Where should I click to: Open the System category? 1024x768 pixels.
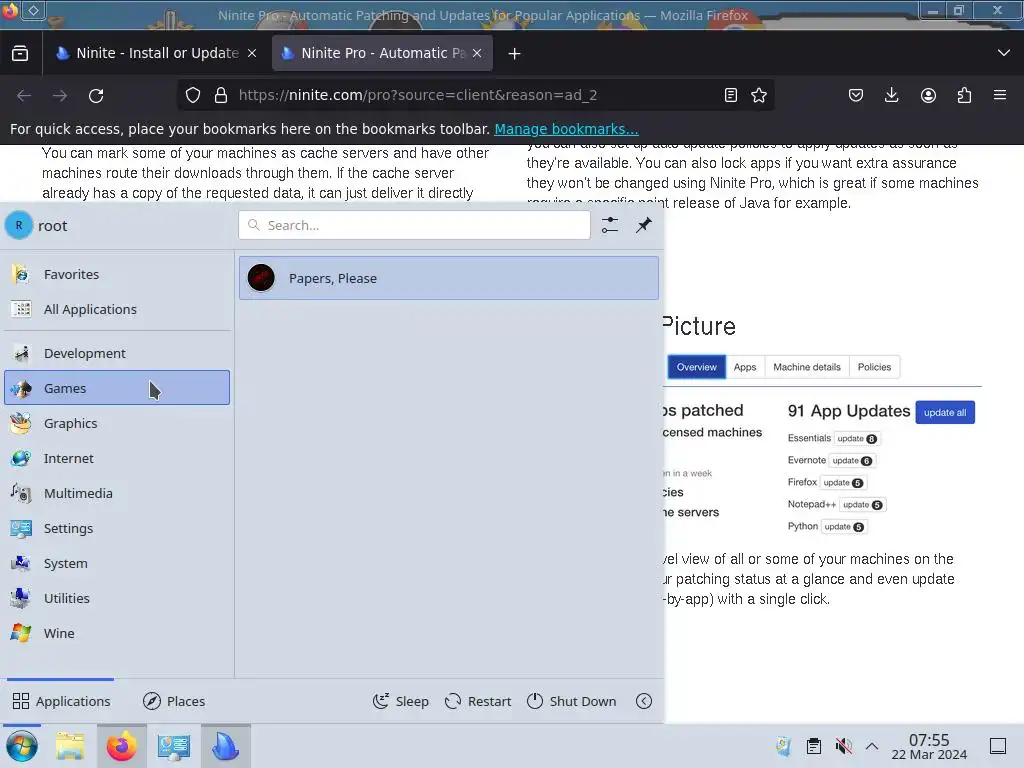pos(117,563)
